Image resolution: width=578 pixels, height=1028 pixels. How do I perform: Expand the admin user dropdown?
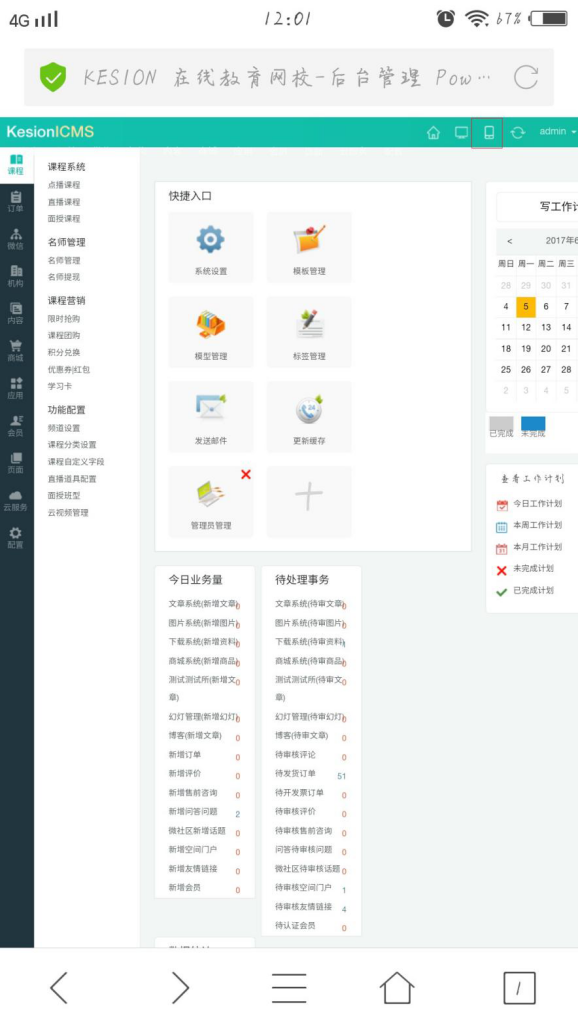(x=557, y=132)
